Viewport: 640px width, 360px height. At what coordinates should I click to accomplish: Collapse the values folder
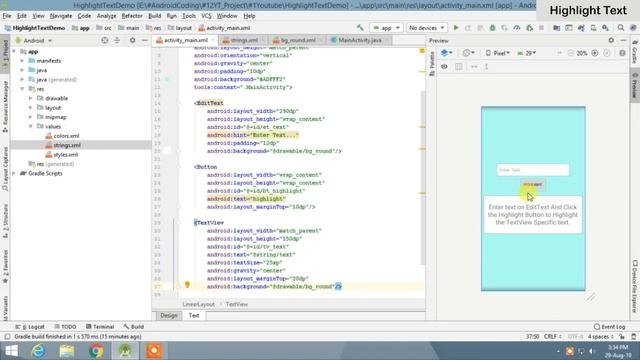coord(31,127)
